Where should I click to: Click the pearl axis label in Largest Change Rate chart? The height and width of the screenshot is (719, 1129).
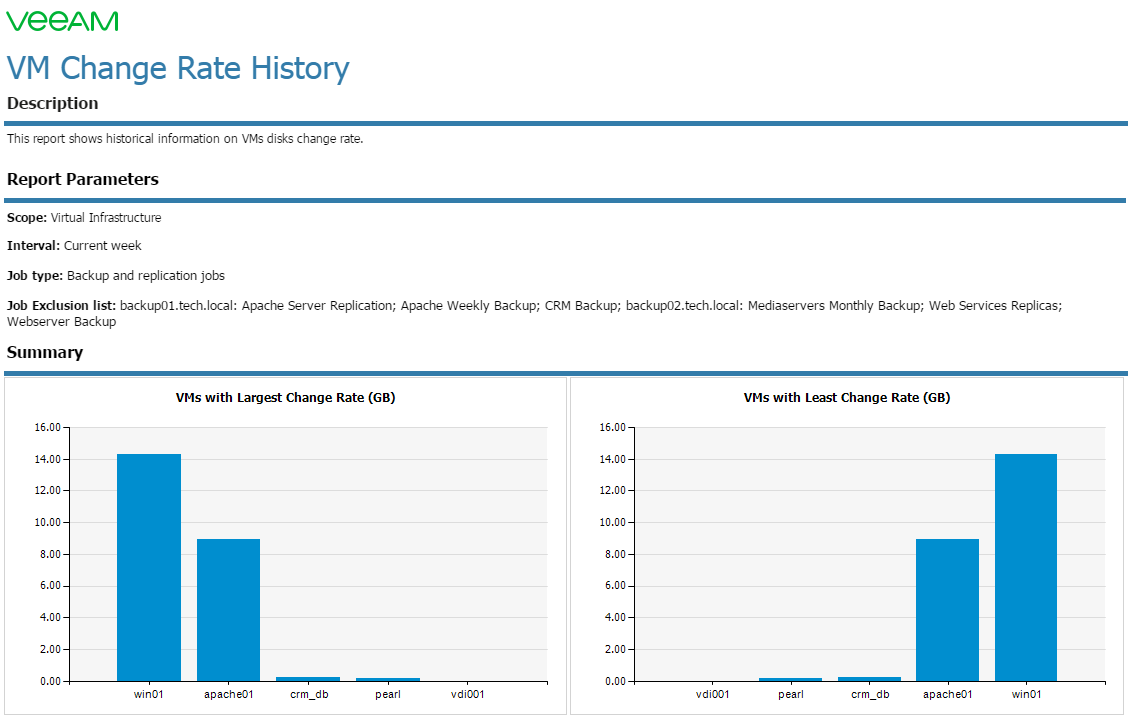click(x=388, y=695)
